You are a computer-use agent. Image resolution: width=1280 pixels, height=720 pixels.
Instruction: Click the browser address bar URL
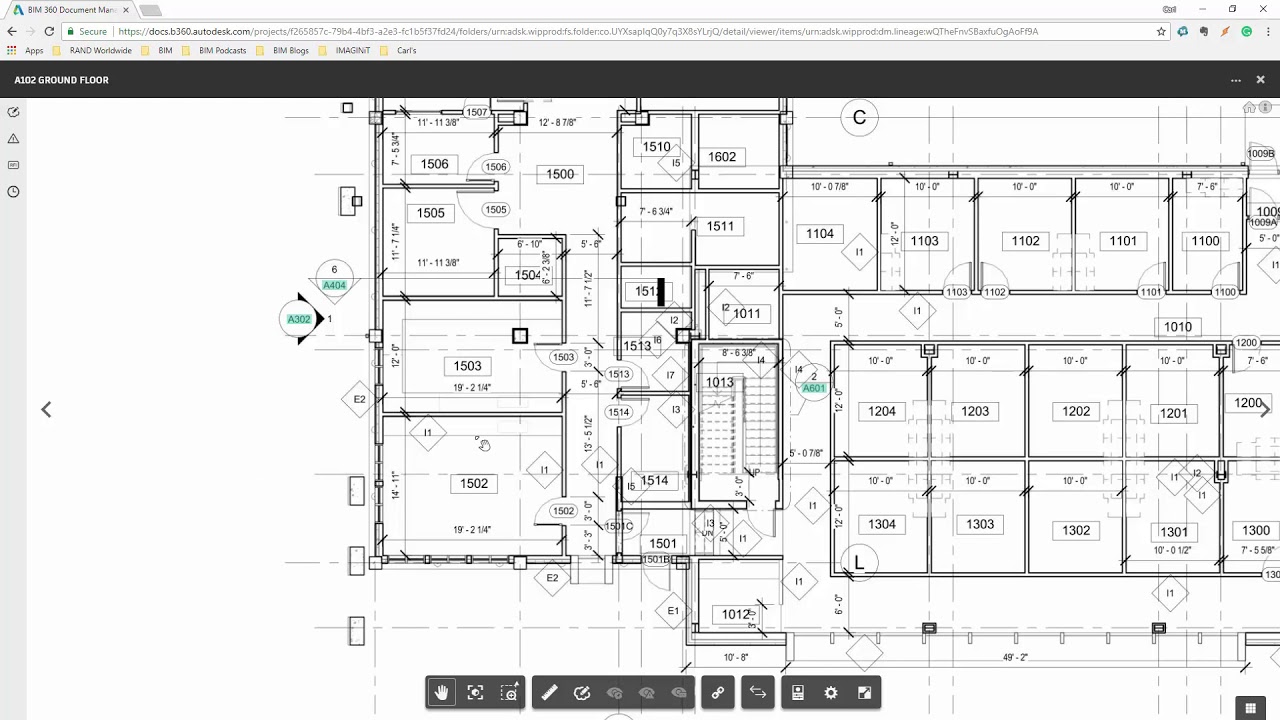pos(578,31)
